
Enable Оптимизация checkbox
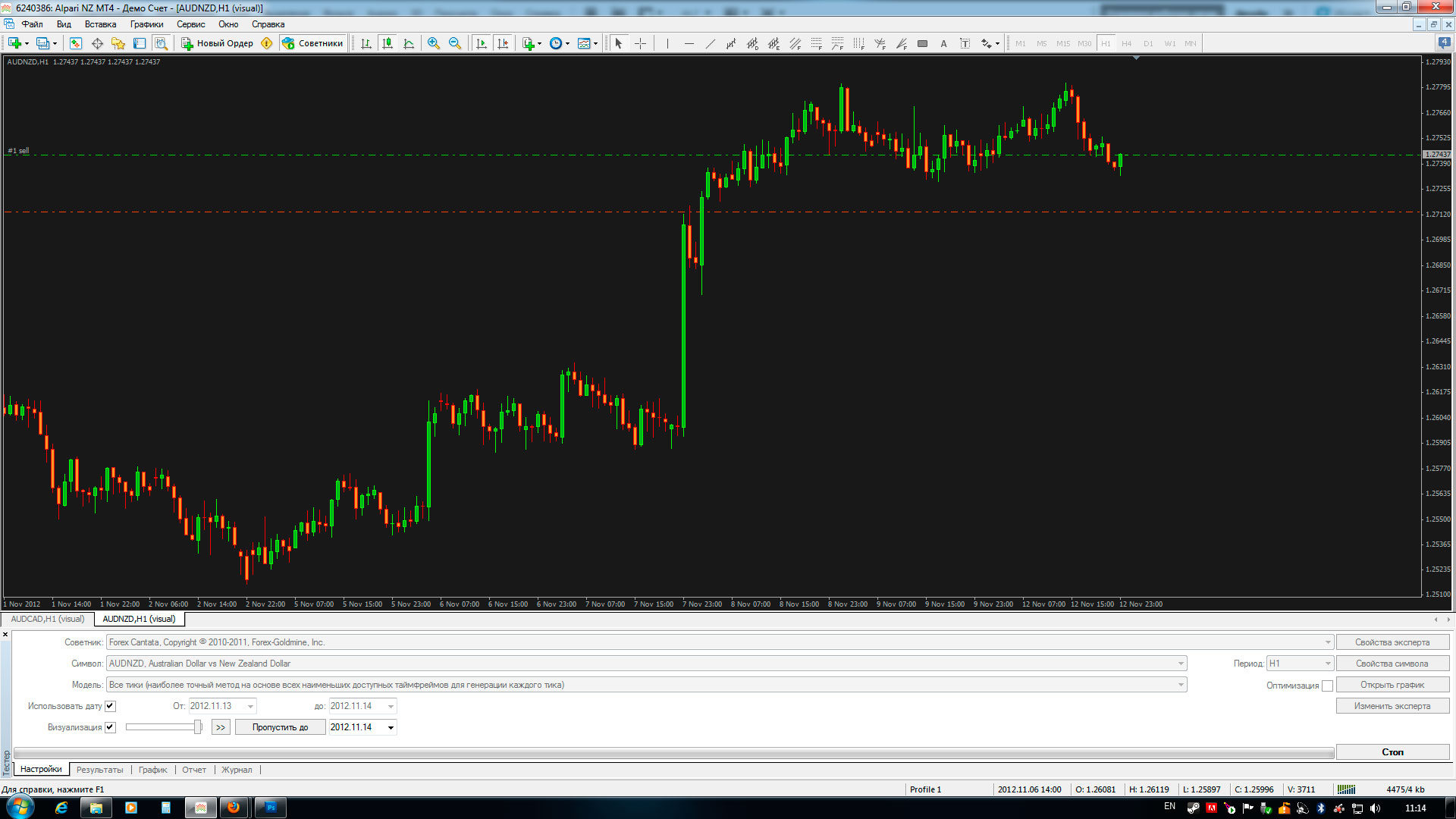(x=1327, y=686)
